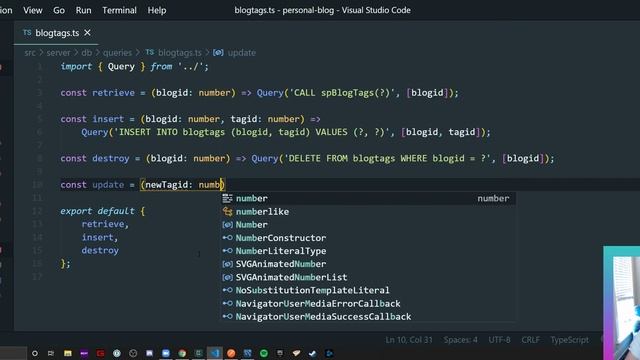Change indentation via Spaces: 4
This screenshot has height=360, width=640.
[x=460, y=340]
